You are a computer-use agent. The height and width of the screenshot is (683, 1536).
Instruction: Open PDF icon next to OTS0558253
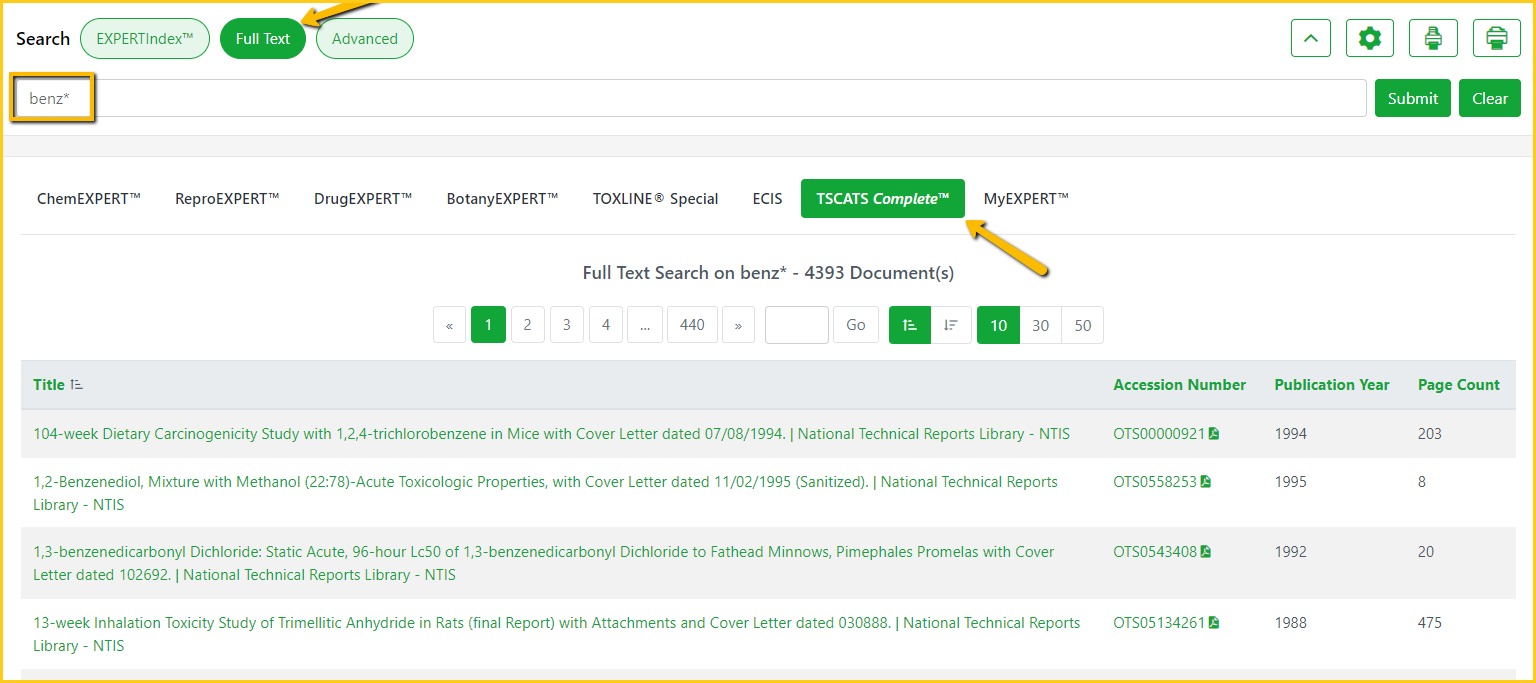pos(1206,482)
